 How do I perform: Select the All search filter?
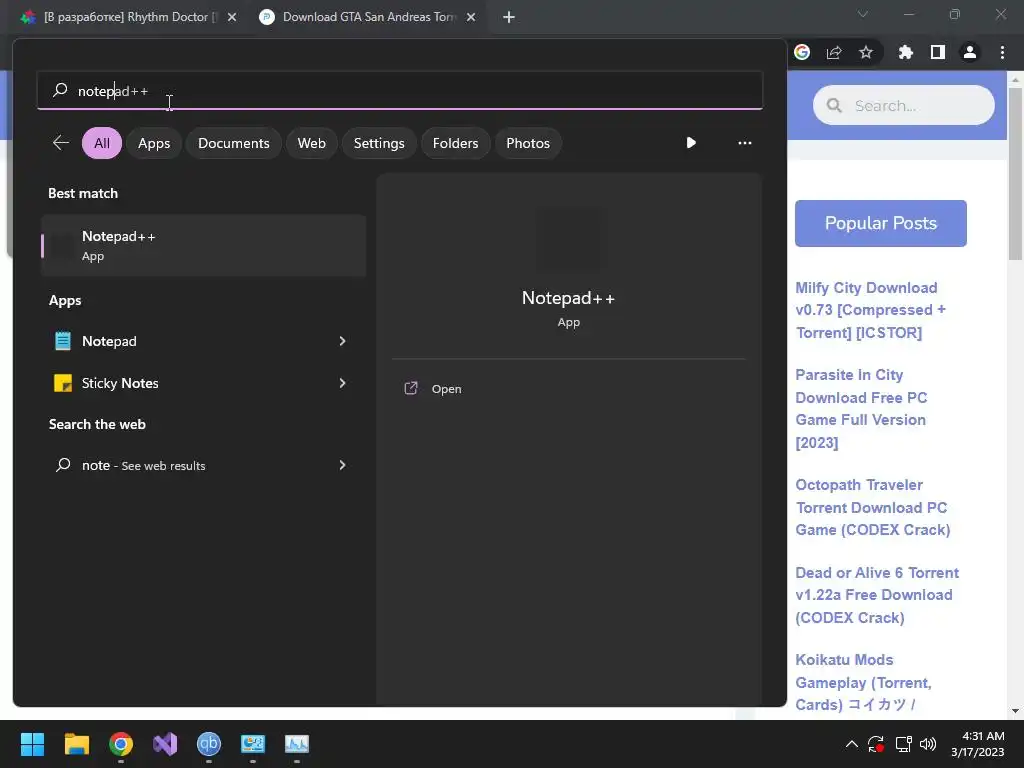pyautogui.click(x=102, y=143)
